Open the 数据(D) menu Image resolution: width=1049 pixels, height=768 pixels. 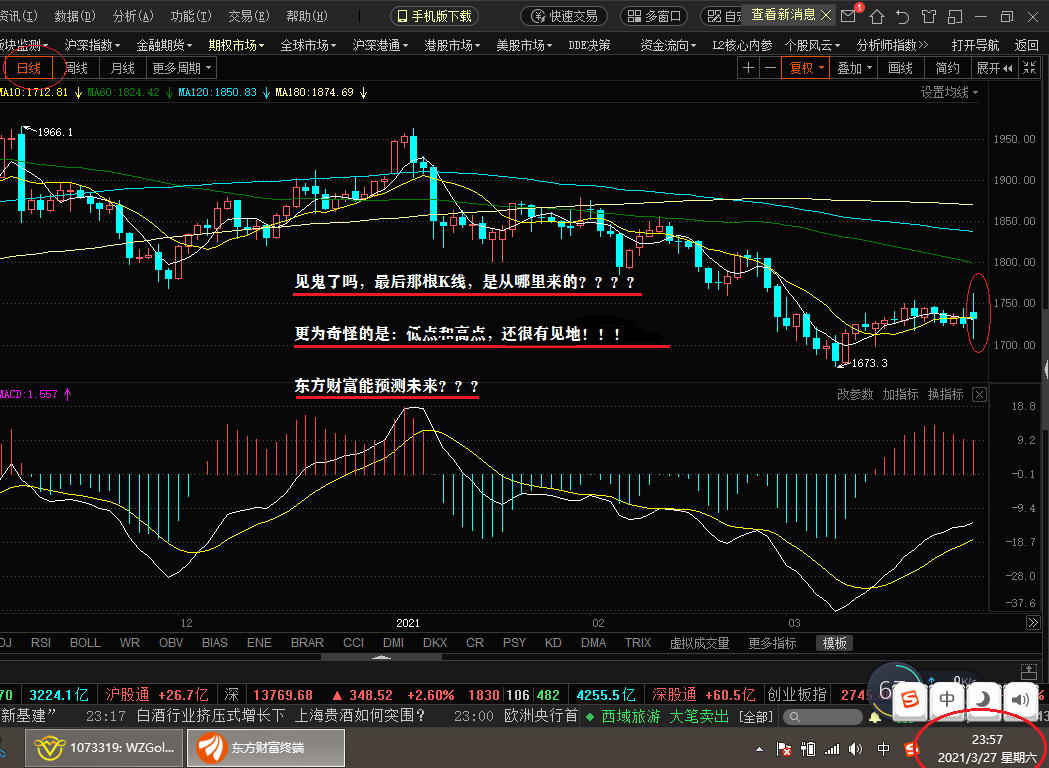pos(75,15)
